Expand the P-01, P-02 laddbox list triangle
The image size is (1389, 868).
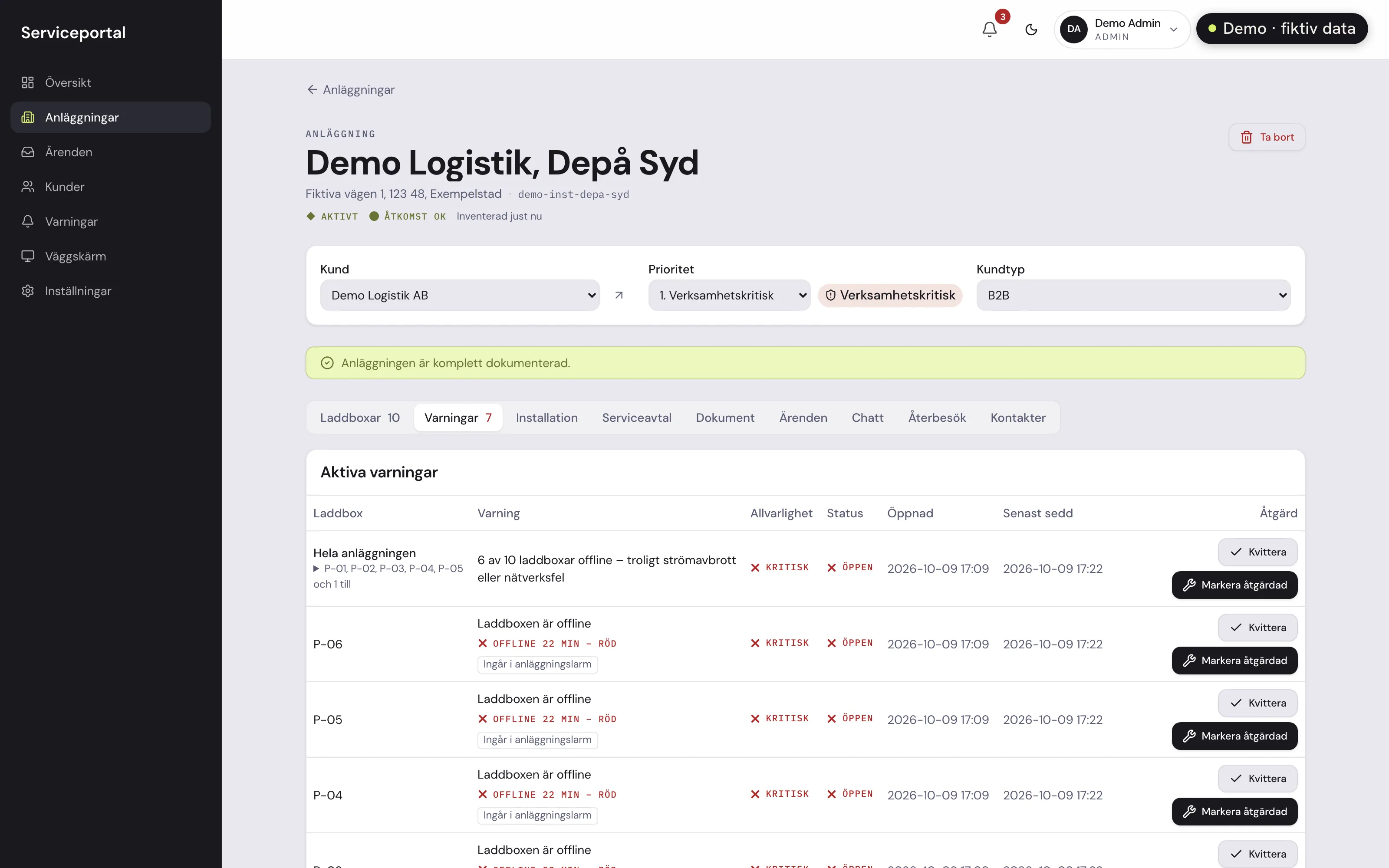316,569
